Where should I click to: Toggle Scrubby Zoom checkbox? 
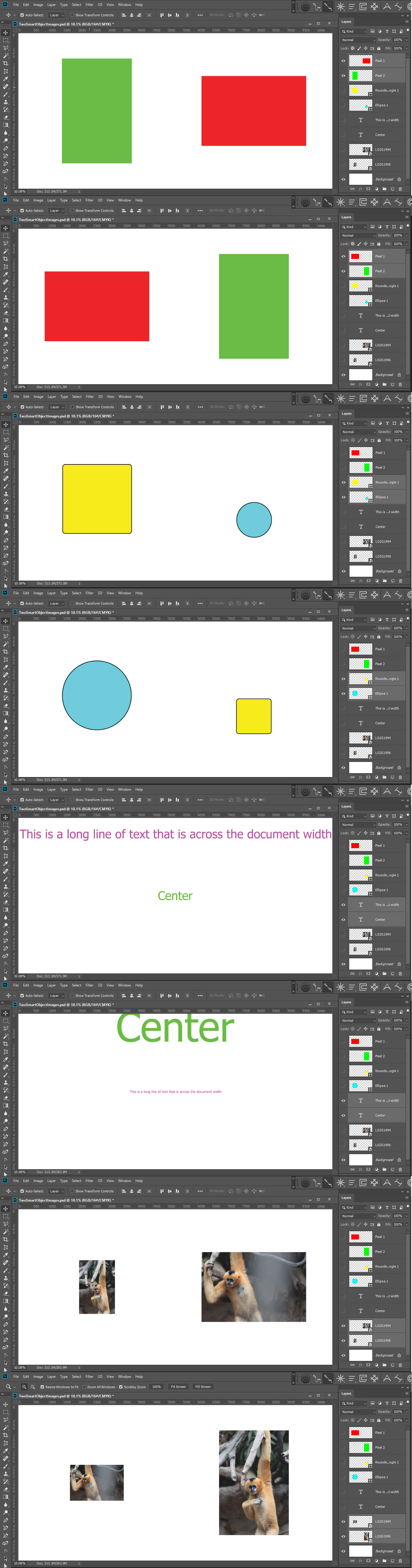click(121, 1387)
